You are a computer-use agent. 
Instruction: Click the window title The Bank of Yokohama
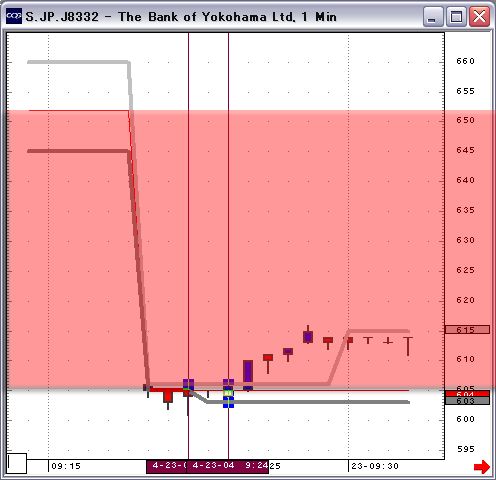(x=206, y=17)
